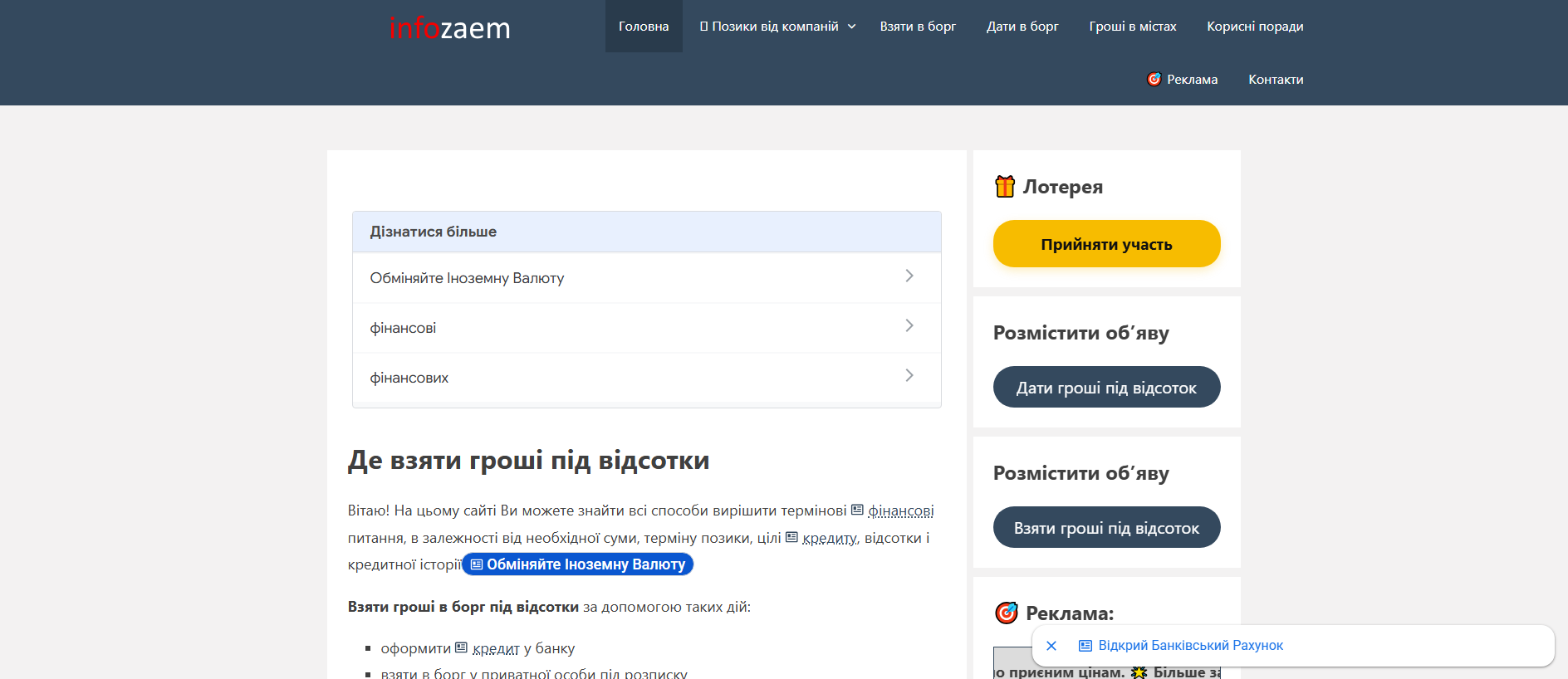Open the Взяти в борг menu item
Image resolution: width=1568 pixels, height=679 pixels.
[918, 27]
